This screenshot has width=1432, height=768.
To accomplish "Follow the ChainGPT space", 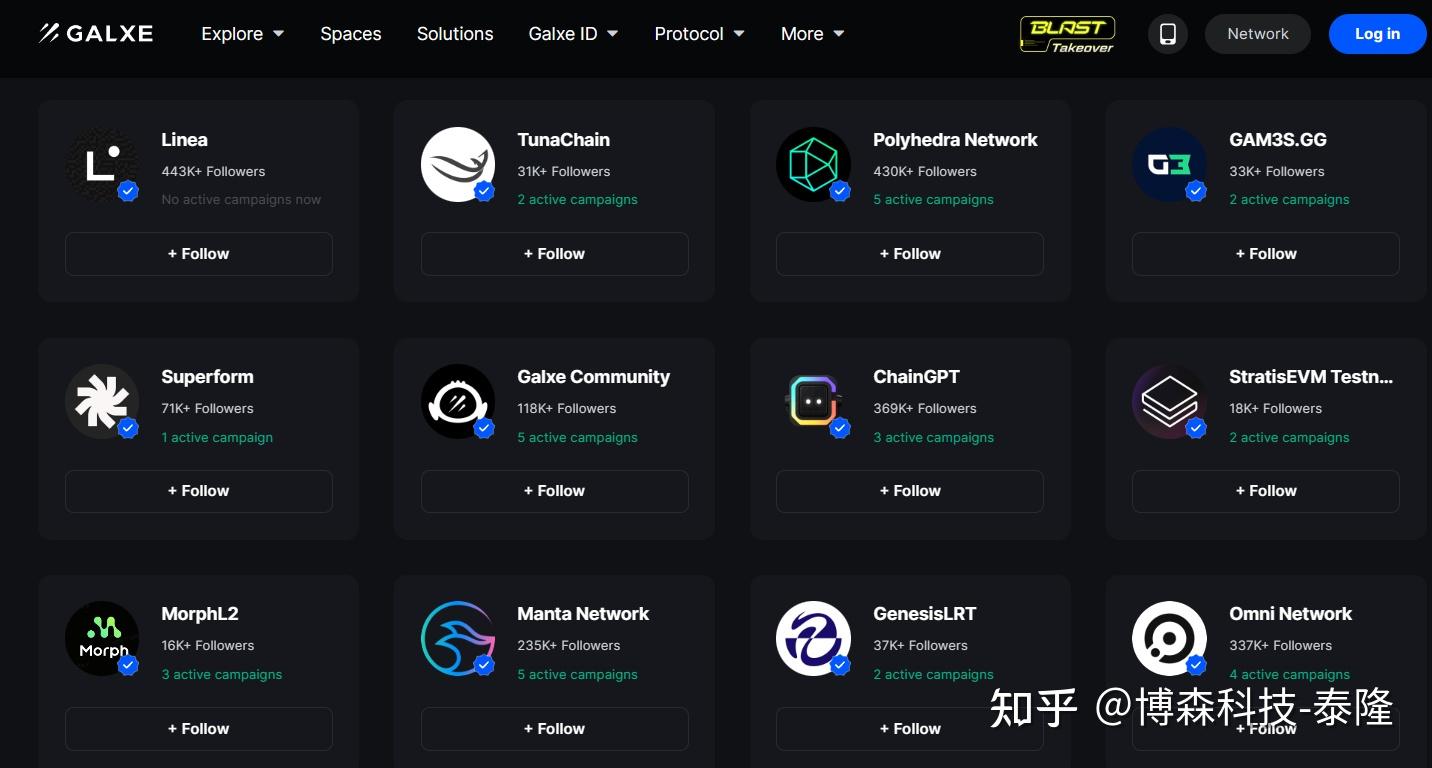I will [x=910, y=491].
